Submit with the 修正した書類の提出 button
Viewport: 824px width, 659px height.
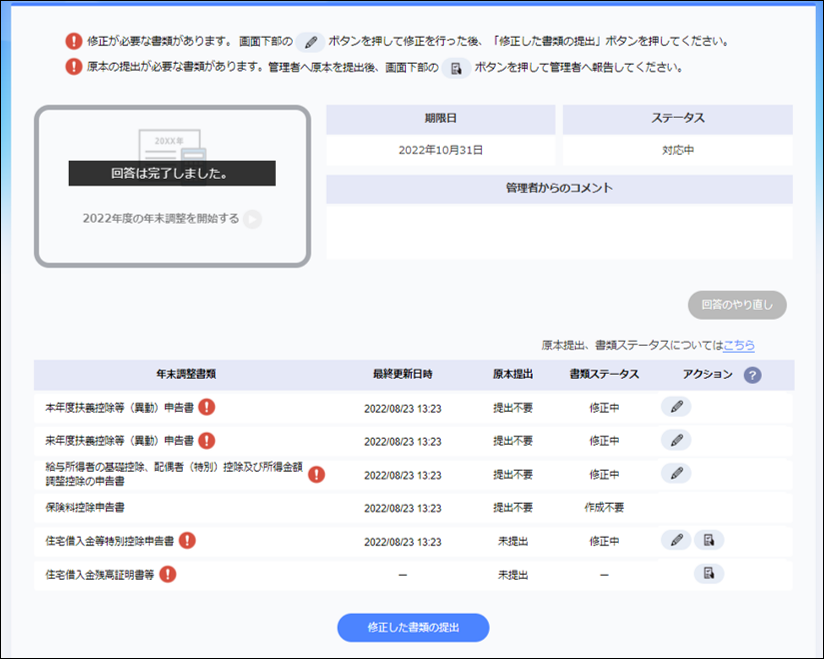pos(413,627)
